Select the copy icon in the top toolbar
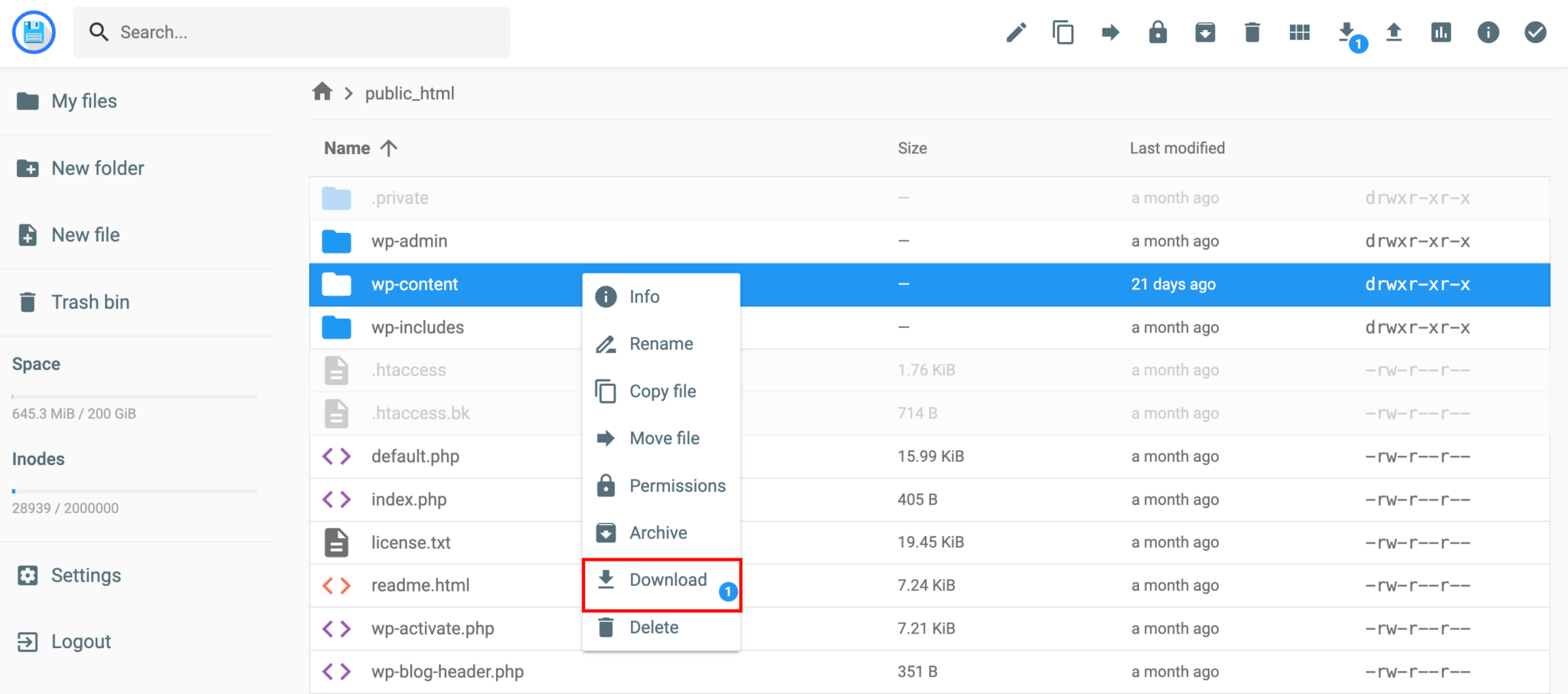The width and height of the screenshot is (1568, 694). 1063,32
